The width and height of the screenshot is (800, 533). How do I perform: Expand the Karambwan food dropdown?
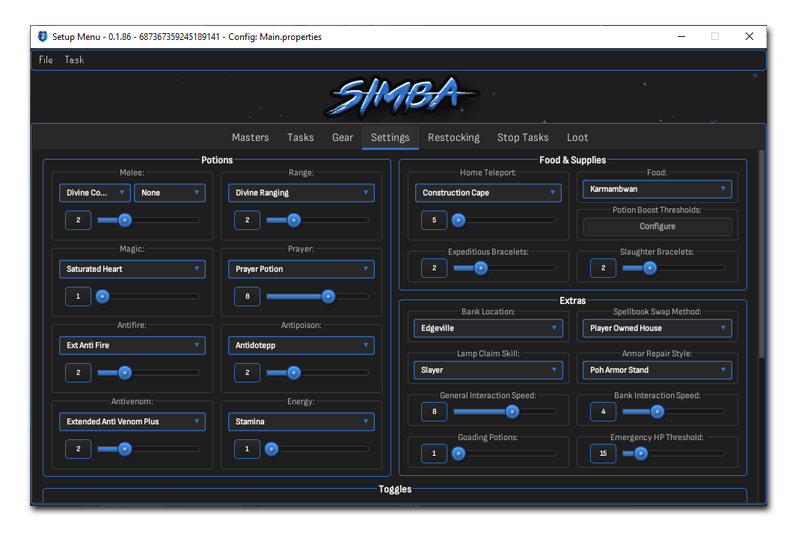655,189
